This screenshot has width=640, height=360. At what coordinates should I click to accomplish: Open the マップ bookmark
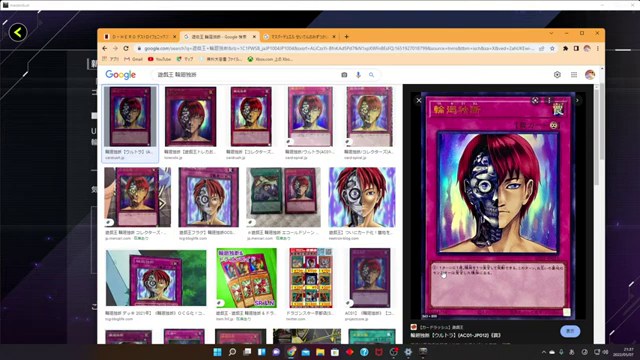(185, 59)
